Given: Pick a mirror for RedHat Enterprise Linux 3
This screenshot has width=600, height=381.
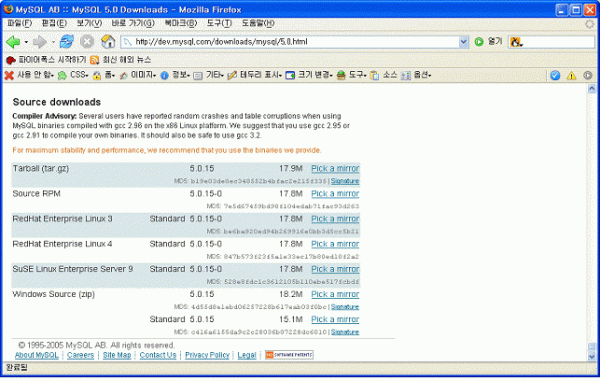Looking at the screenshot, I should point(335,219).
